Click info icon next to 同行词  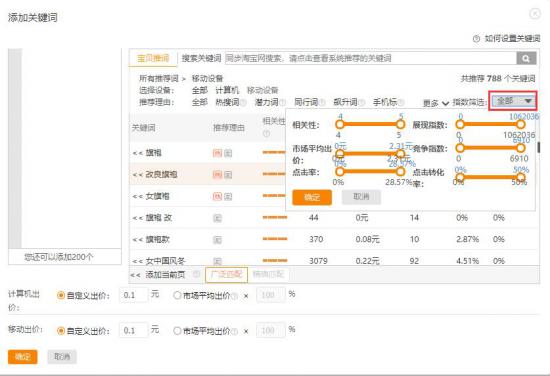[x=322, y=102]
